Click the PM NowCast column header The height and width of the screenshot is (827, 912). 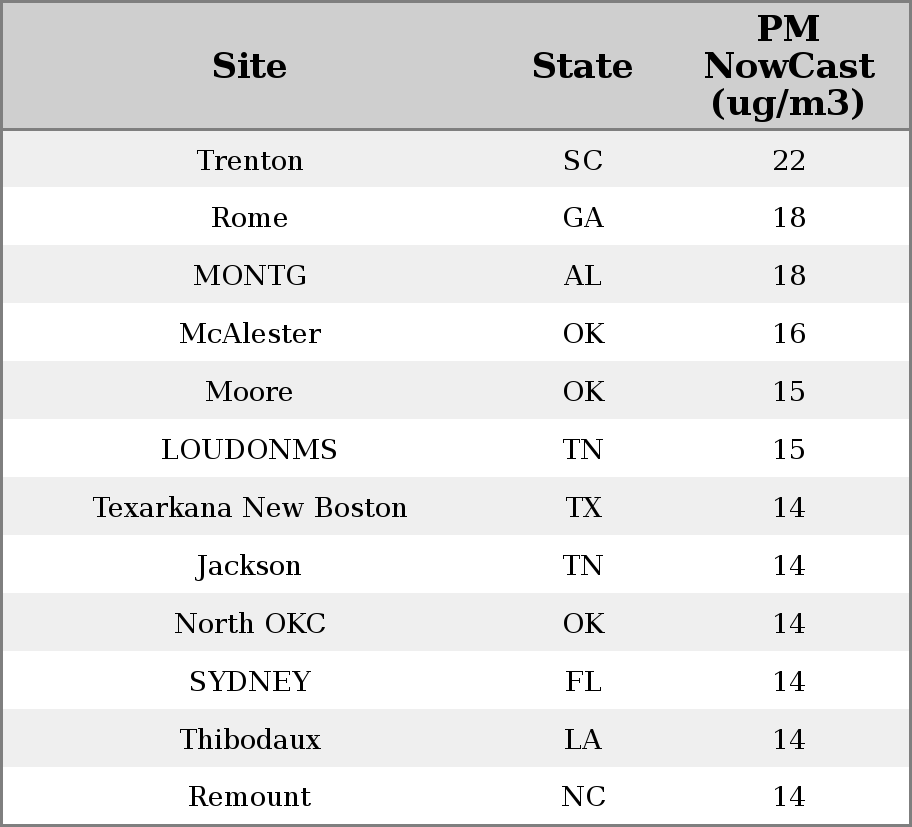789,66
